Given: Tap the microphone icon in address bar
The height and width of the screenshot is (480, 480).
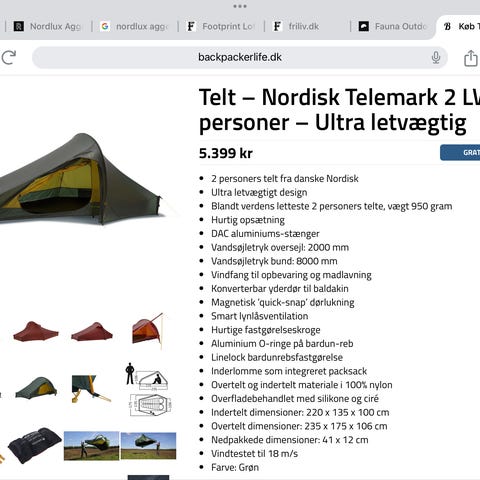Looking at the screenshot, I should [x=436, y=58].
